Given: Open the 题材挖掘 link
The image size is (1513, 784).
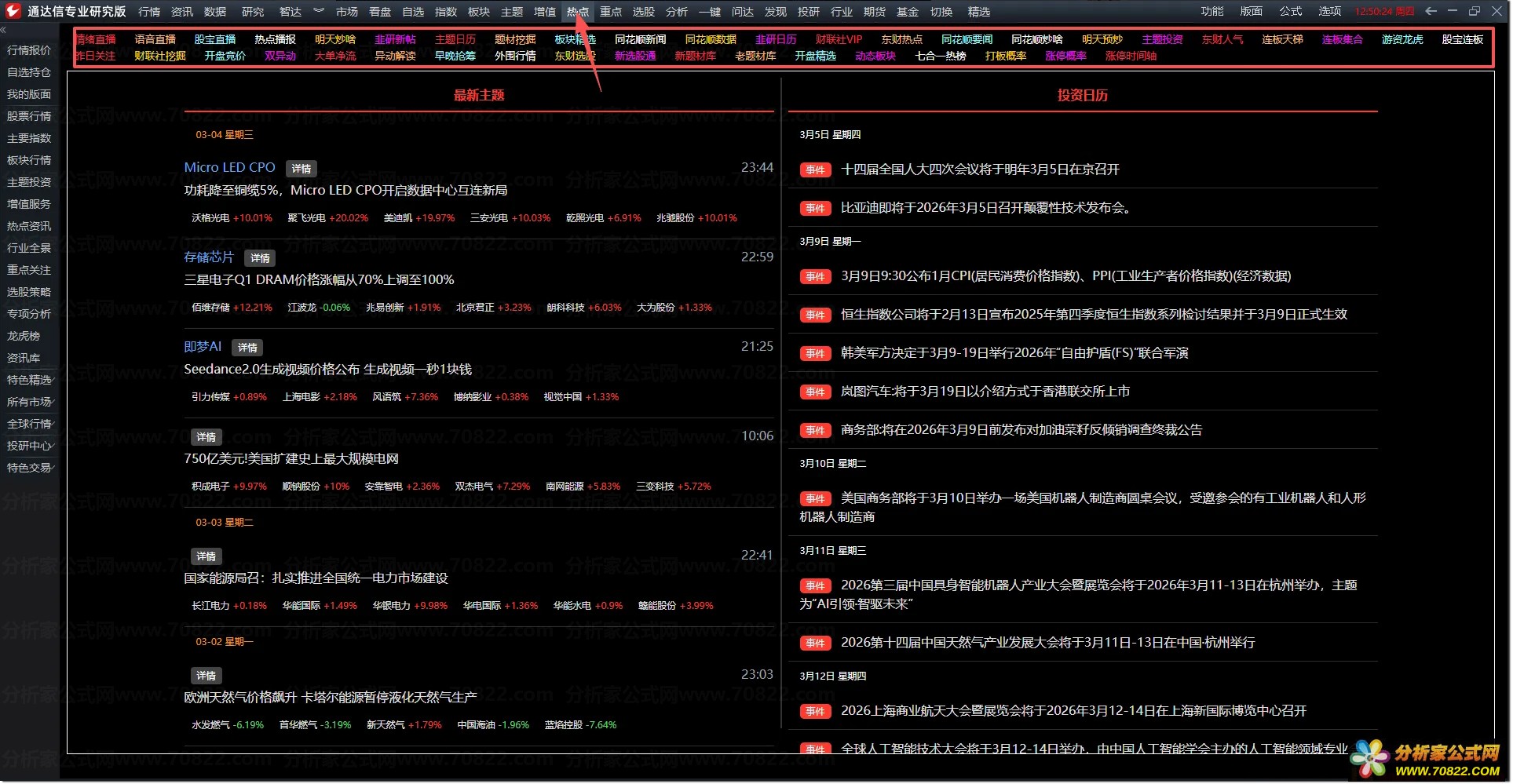Looking at the screenshot, I should tap(515, 39).
